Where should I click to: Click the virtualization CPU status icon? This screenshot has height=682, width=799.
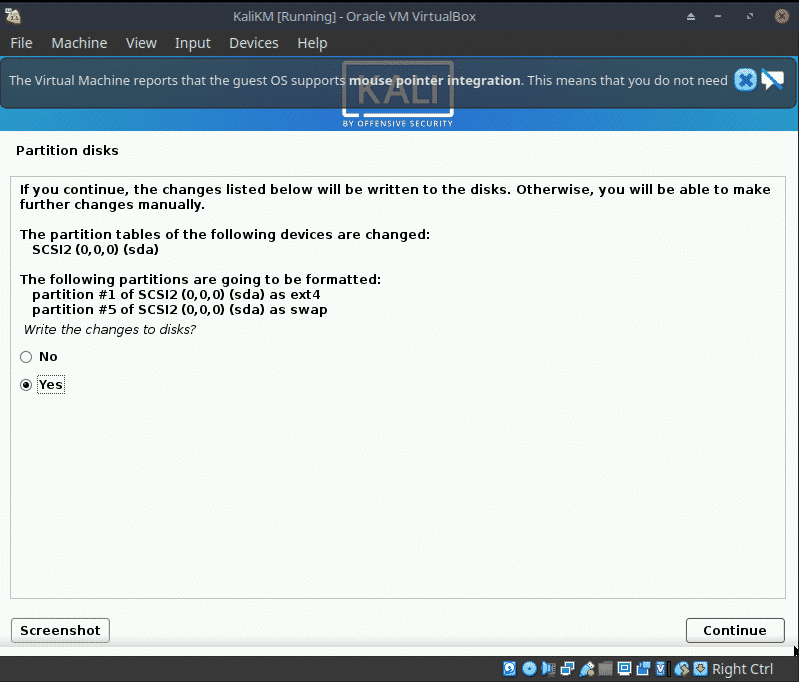coord(661,668)
